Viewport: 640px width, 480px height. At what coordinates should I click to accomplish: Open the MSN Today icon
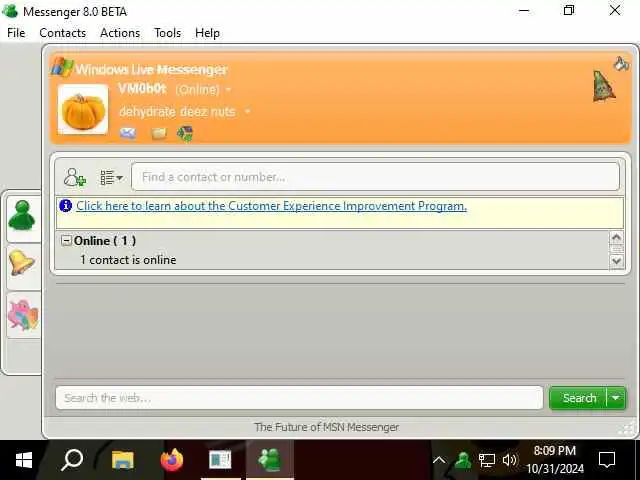(x=185, y=133)
